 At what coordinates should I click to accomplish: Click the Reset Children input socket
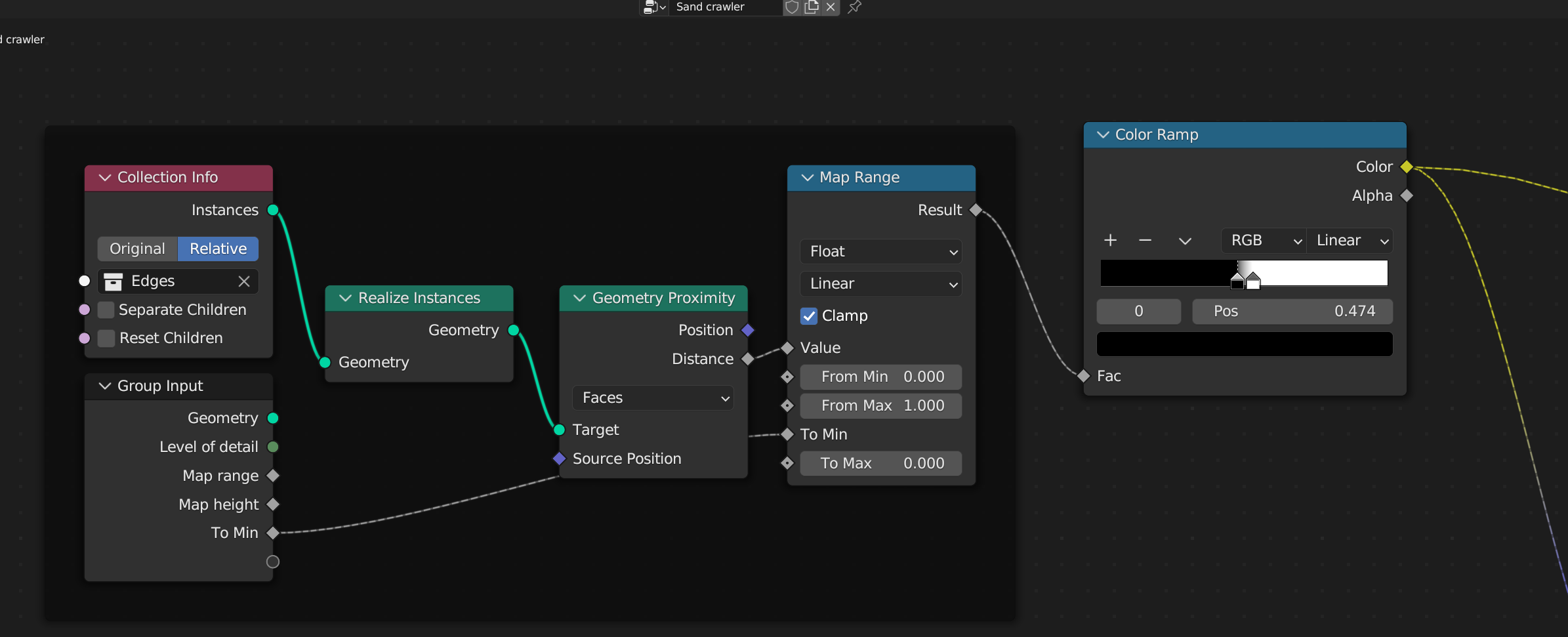[x=84, y=339]
